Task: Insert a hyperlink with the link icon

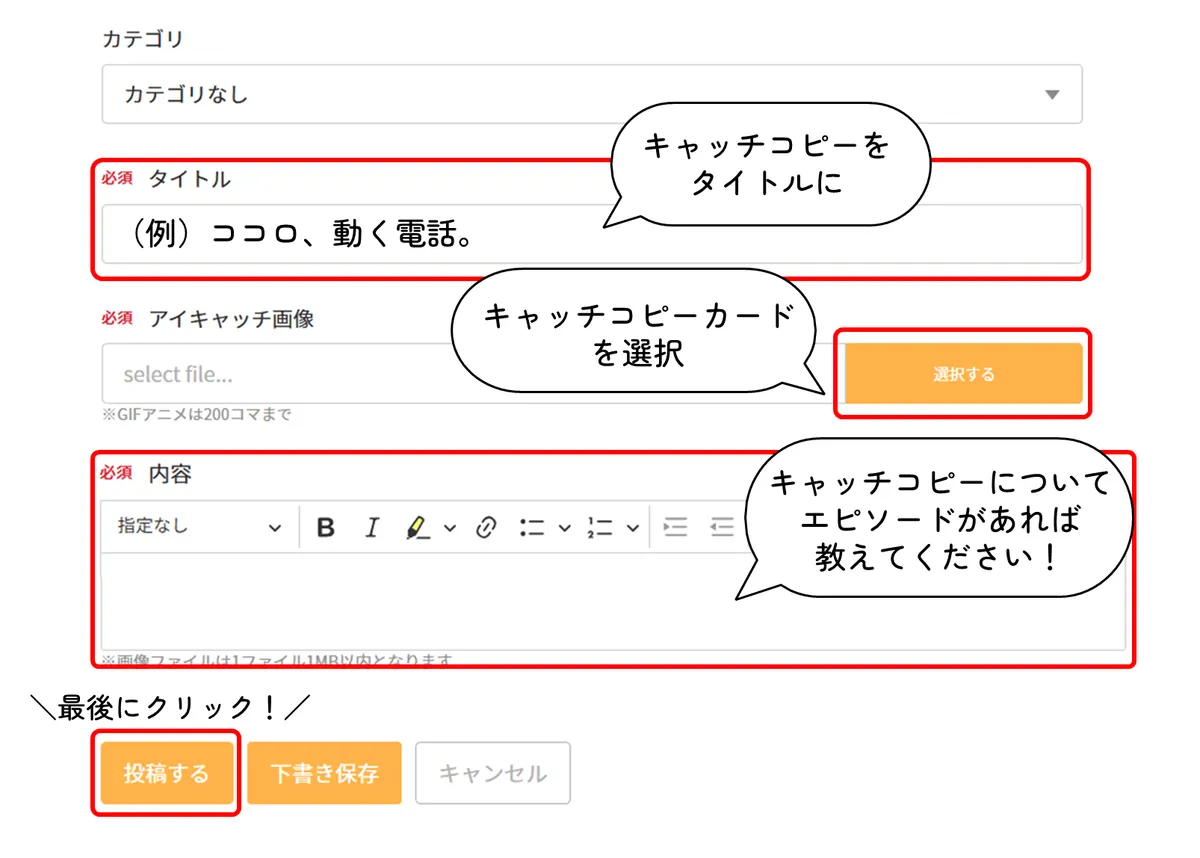Action: tap(486, 528)
